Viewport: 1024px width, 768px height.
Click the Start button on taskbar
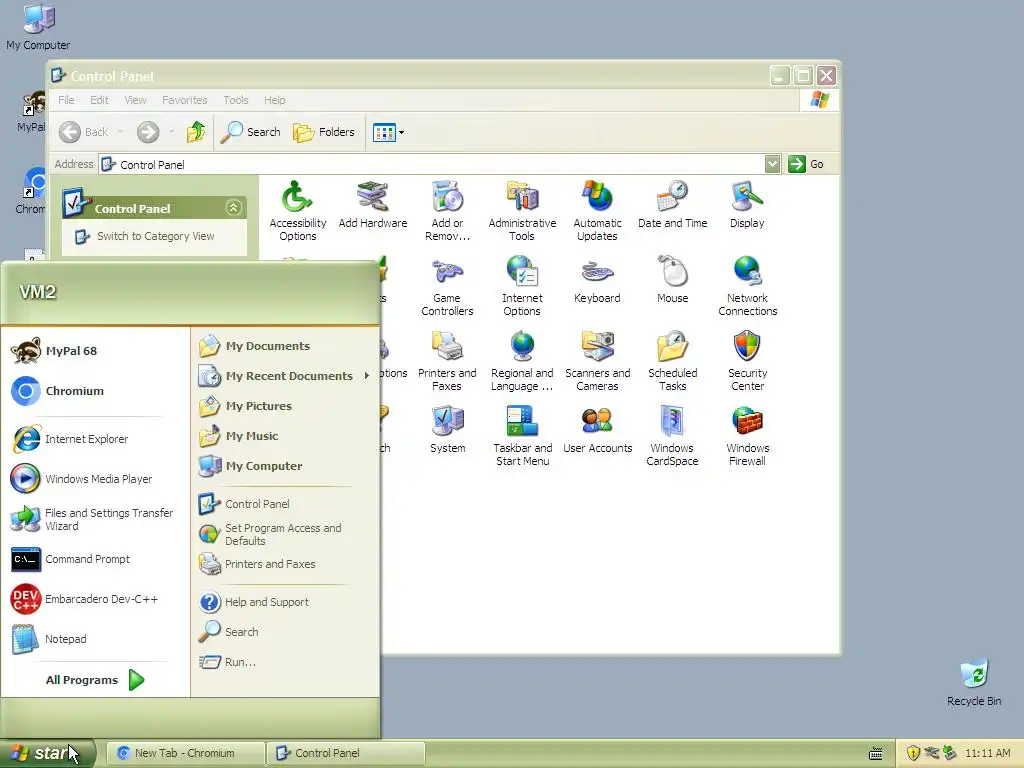click(x=47, y=753)
